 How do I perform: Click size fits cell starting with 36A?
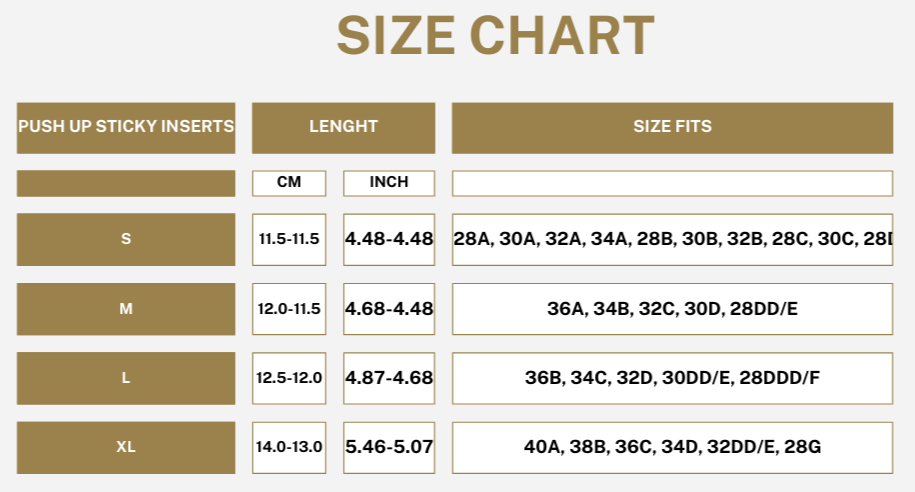[x=672, y=309]
